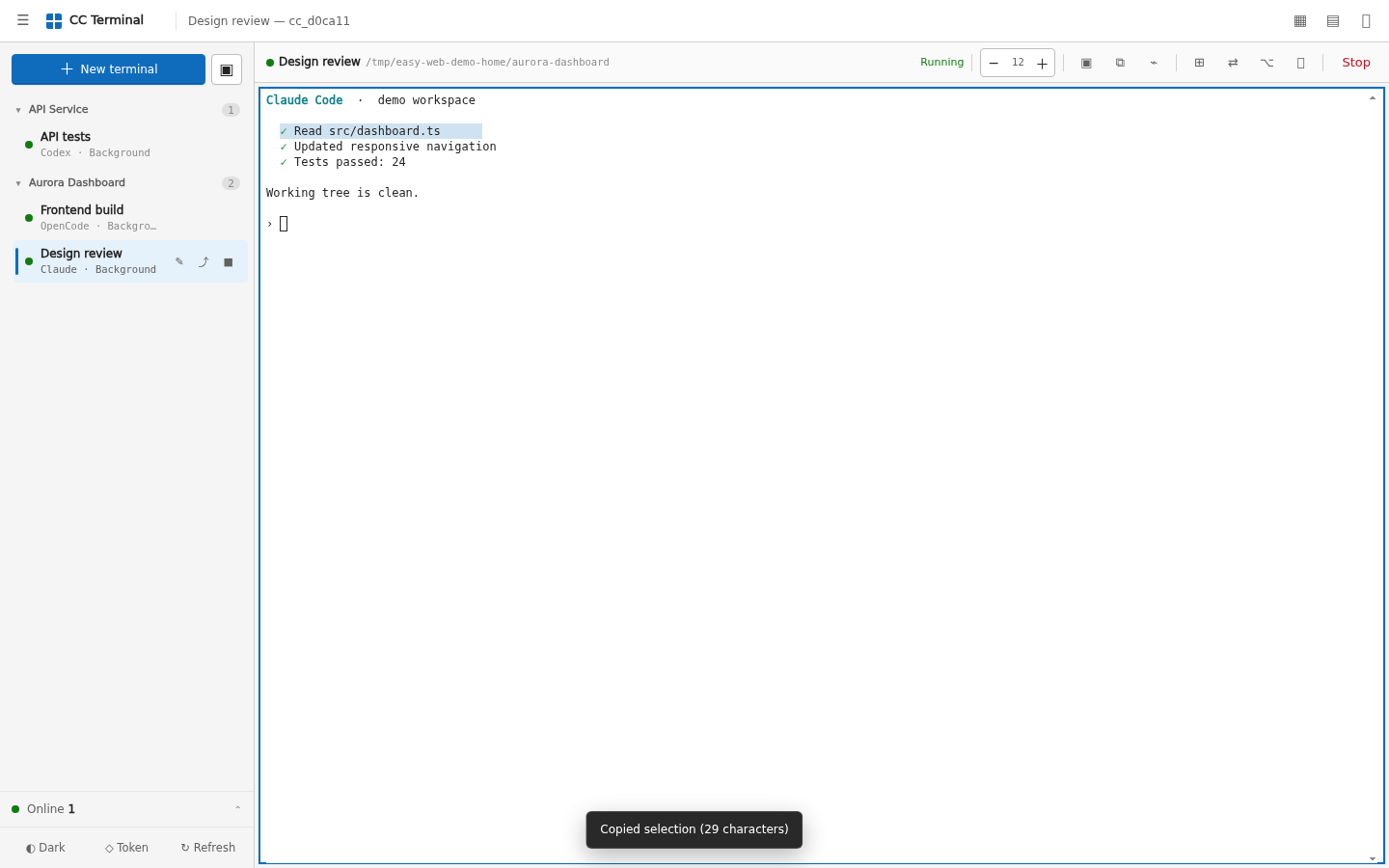This screenshot has height=868, width=1389.
Task: Click the tall rectangle icon in the terminal toolbar
Action: coord(1300,63)
